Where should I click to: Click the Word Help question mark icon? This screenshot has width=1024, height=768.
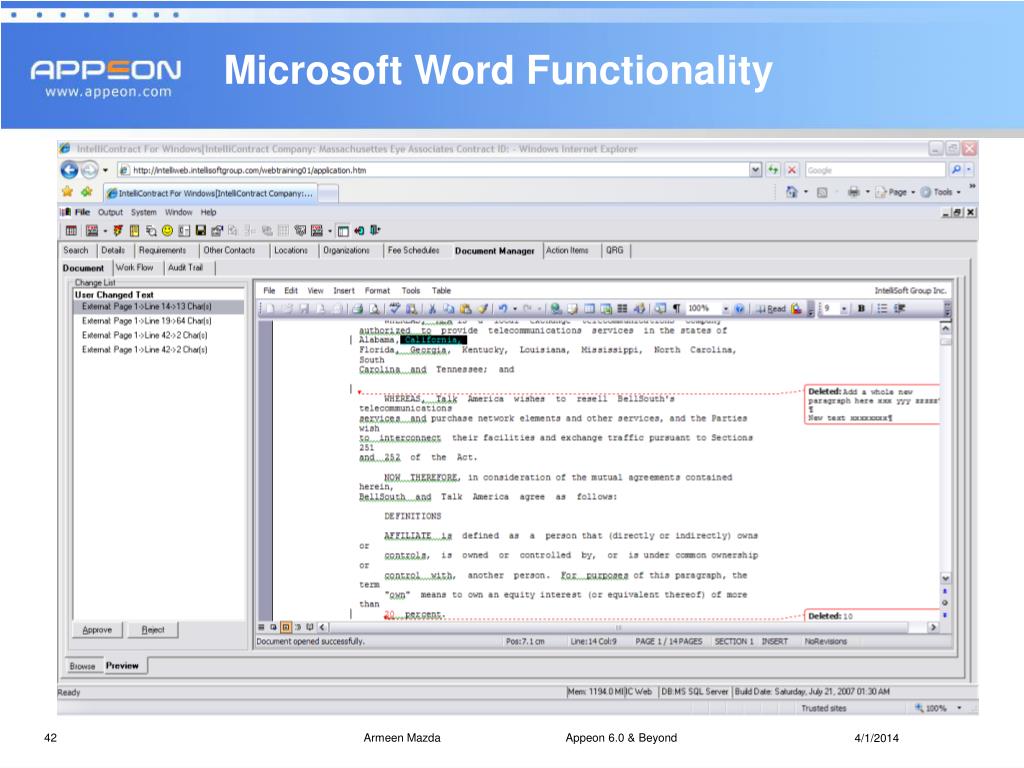[x=739, y=309]
